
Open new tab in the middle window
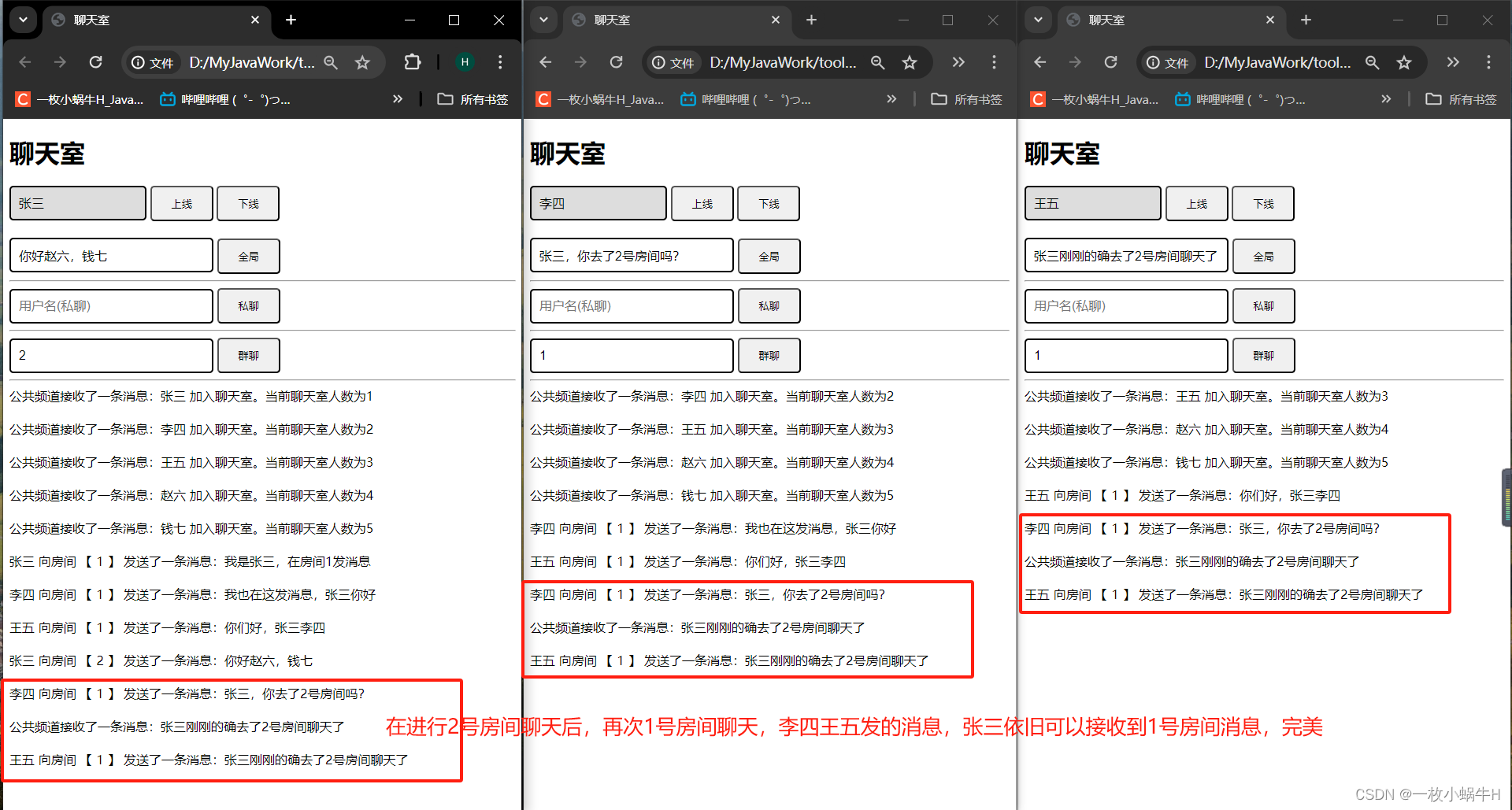pos(811,20)
